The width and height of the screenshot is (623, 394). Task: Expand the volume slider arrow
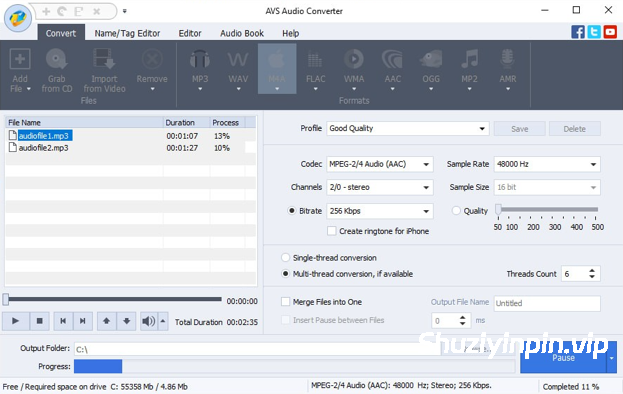[x=163, y=321]
